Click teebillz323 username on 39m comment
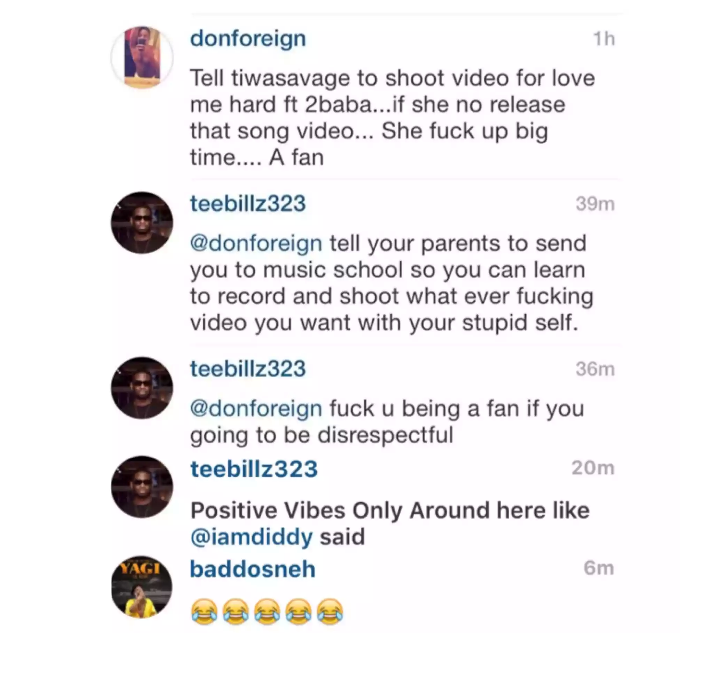Screen dimensions: 720x682 [248, 203]
